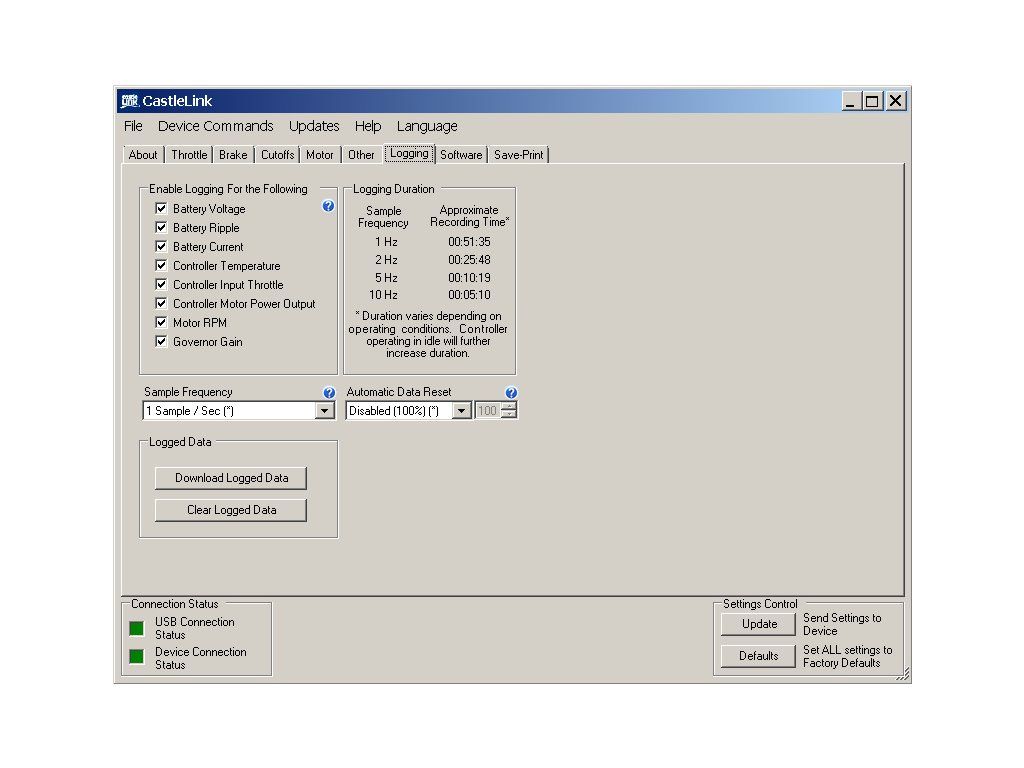Click Update to send settings to device
Screen dimensions: 1024x768
pos(759,624)
